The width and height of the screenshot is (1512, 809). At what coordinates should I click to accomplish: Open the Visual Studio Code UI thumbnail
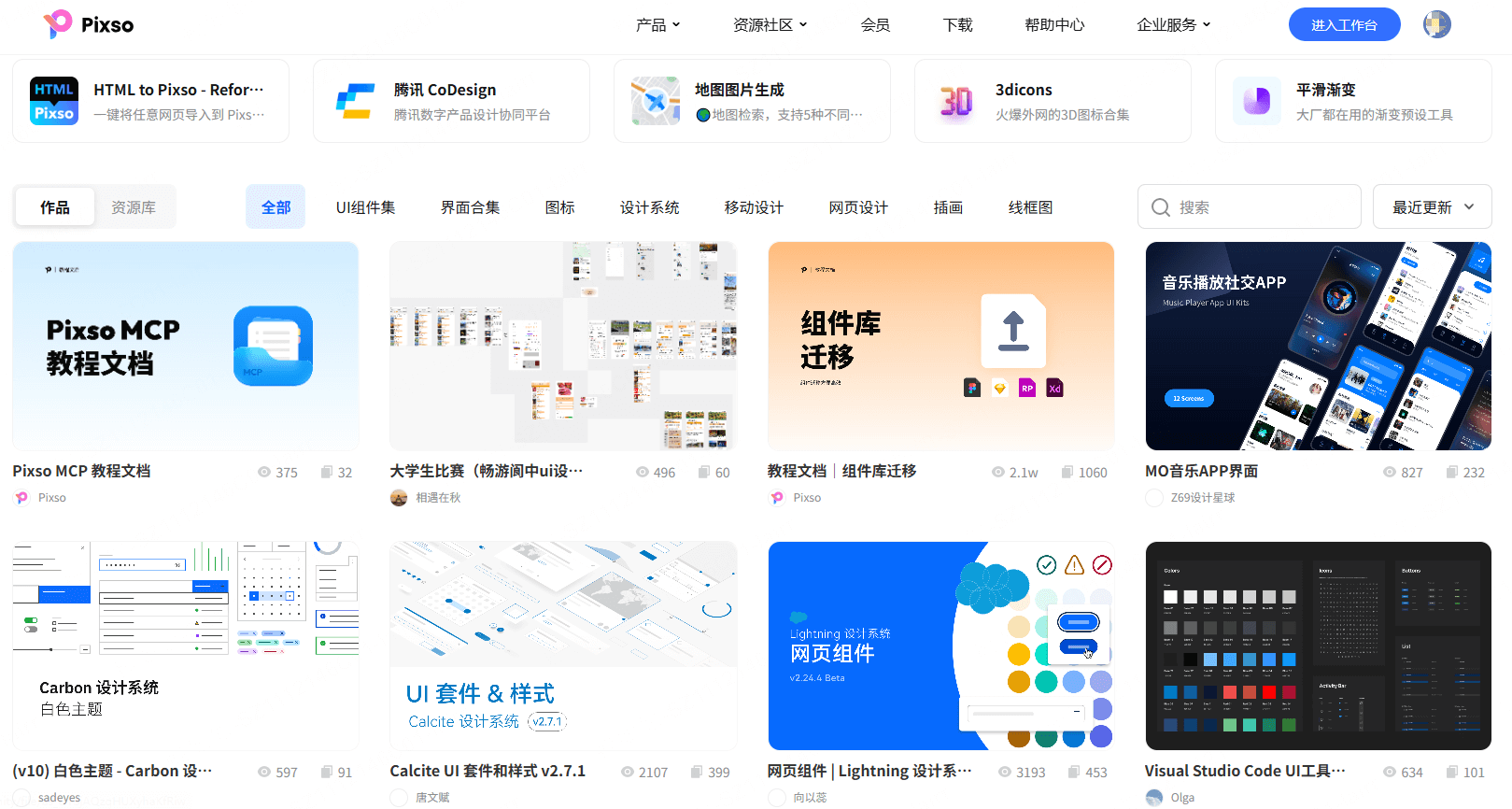click(1319, 646)
